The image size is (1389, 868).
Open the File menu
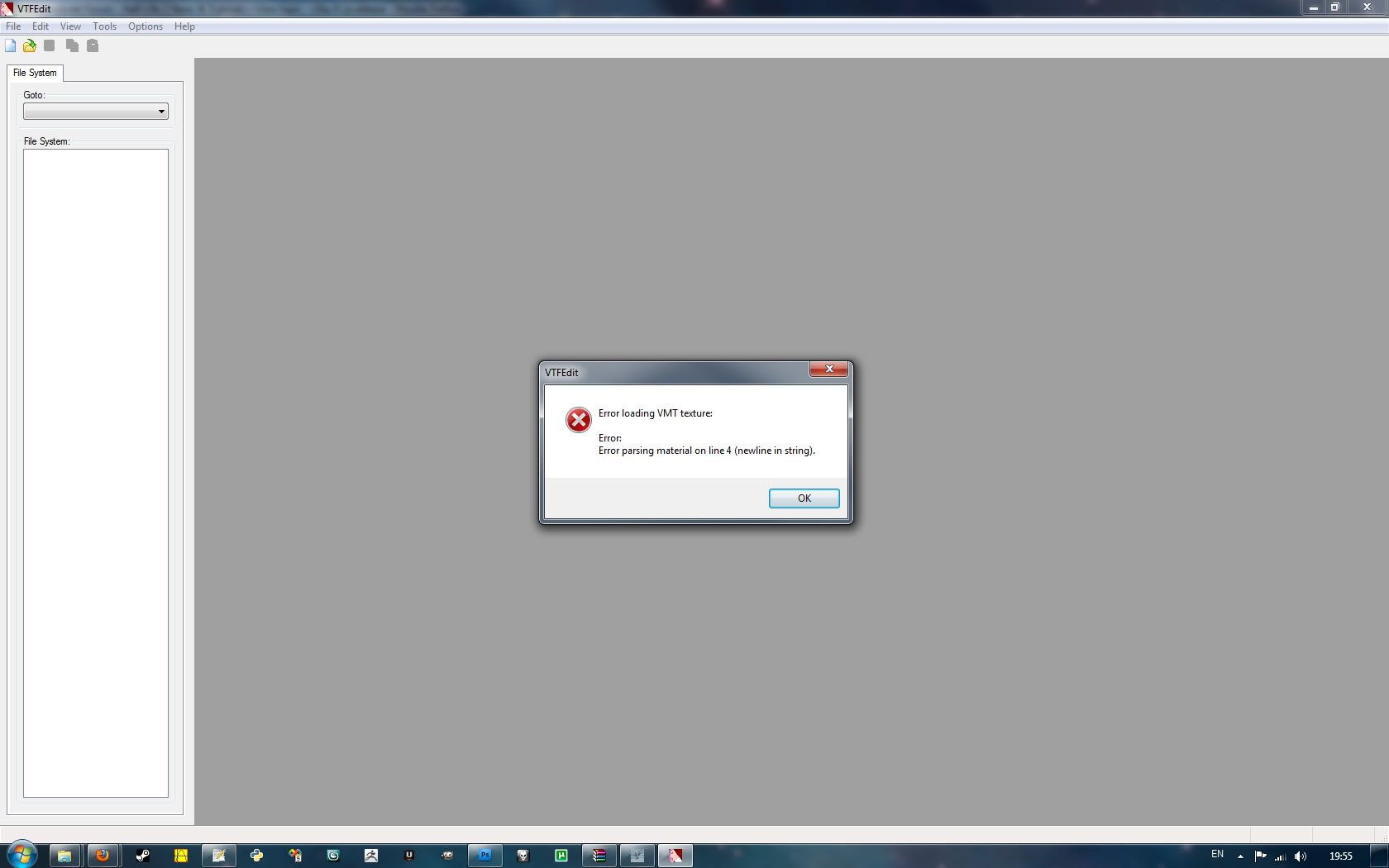pyautogui.click(x=13, y=26)
